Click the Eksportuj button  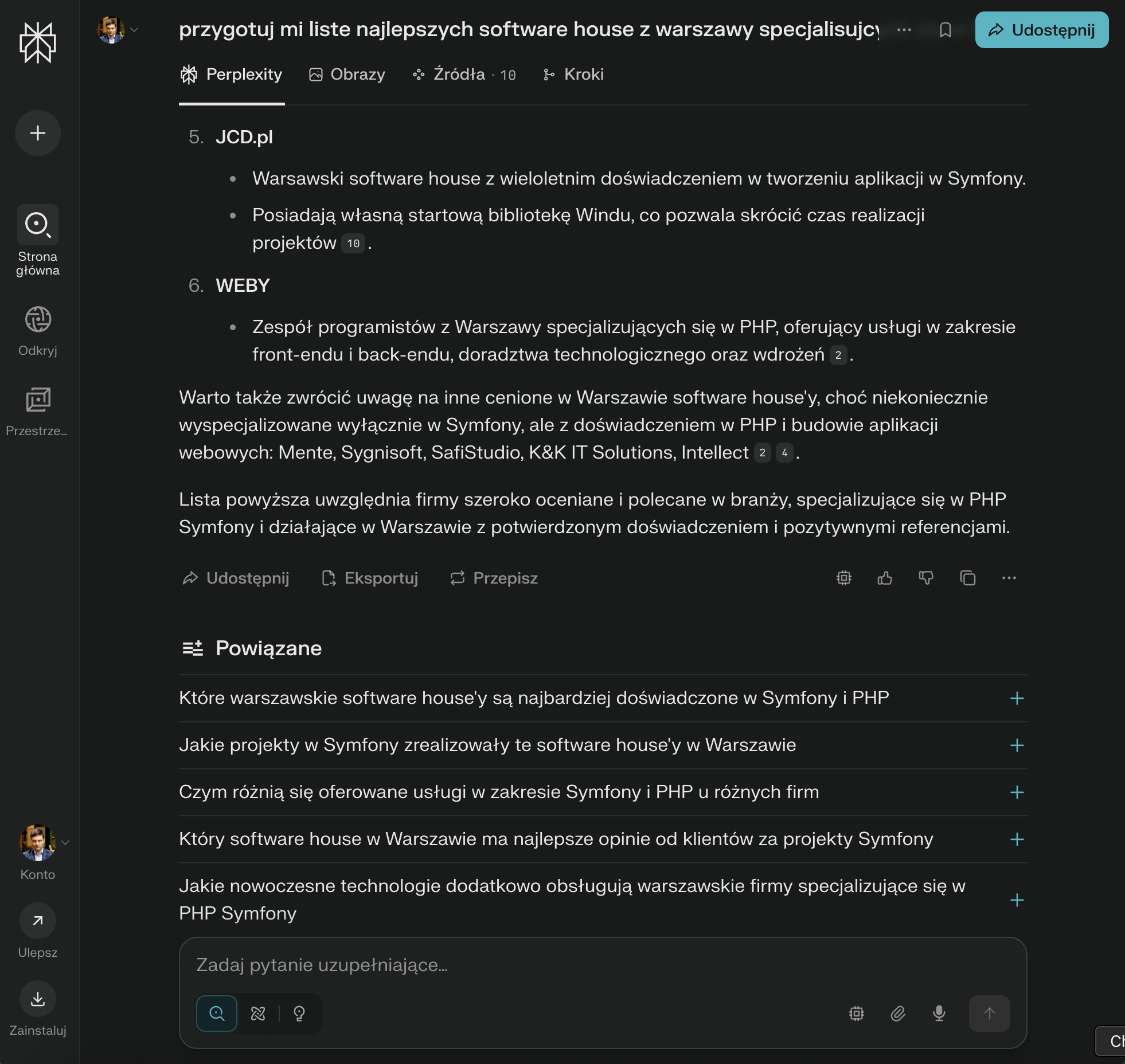[x=370, y=578]
